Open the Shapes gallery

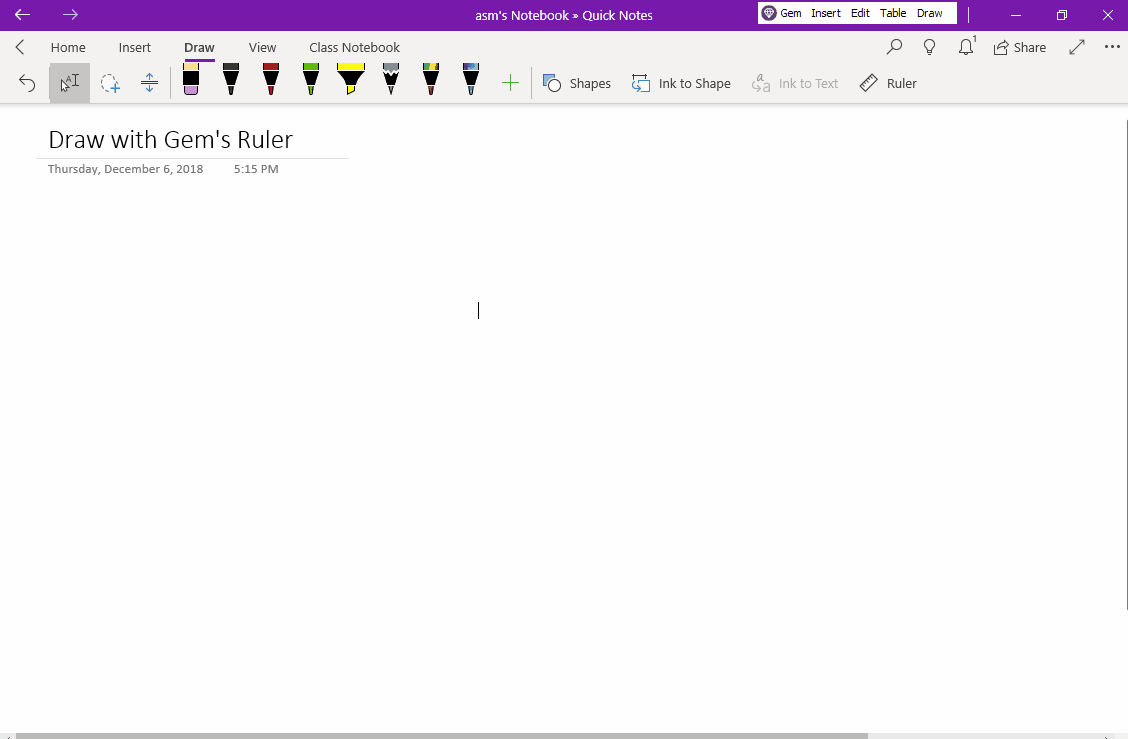pos(576,83)
